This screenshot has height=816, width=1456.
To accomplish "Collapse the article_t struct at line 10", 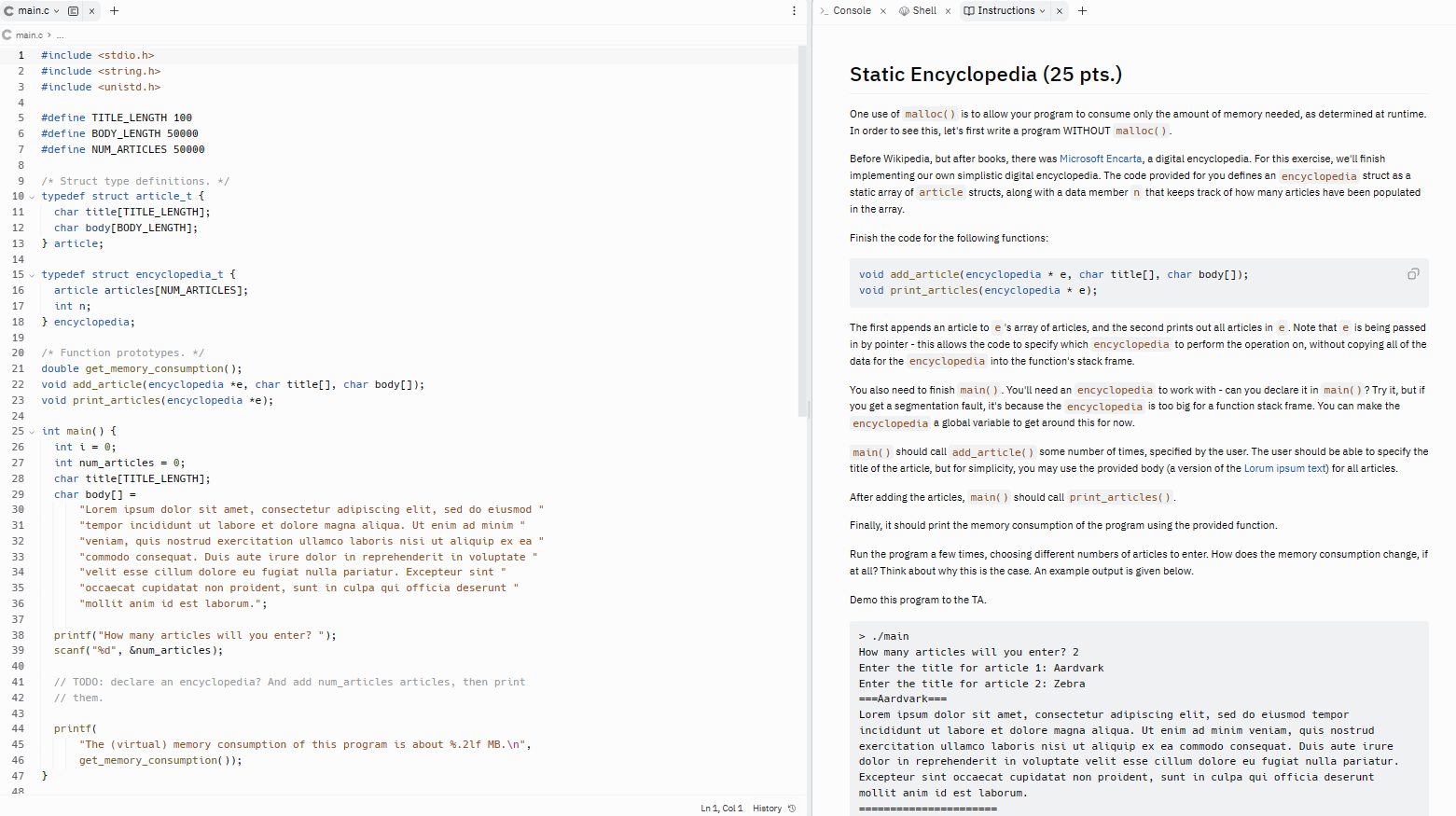I will click(32, 197).
